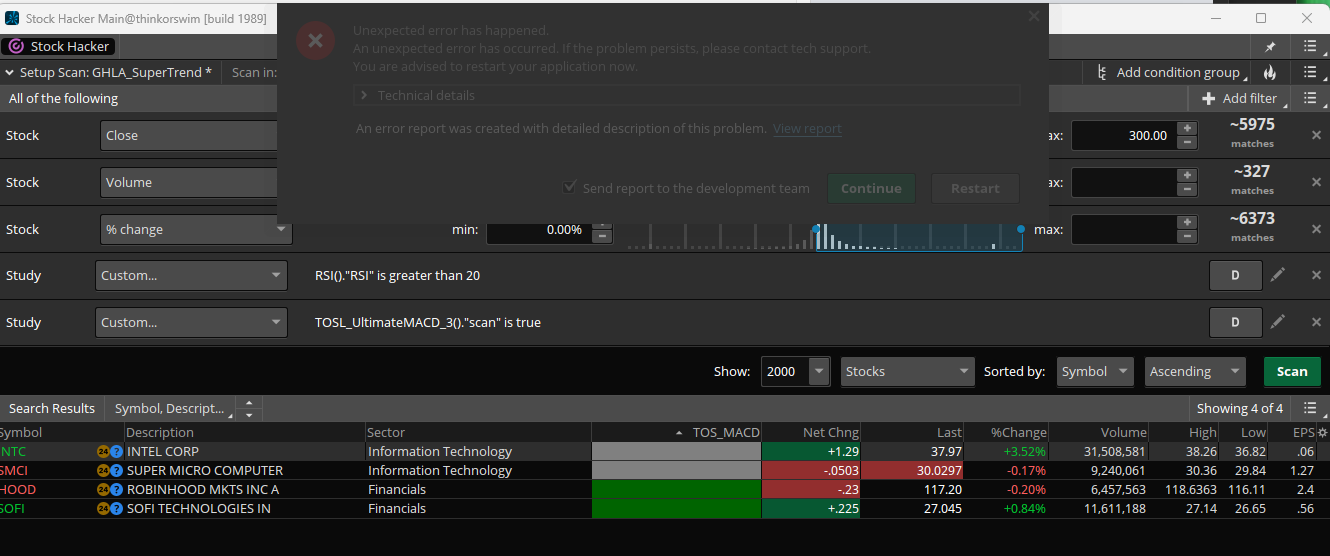Open the column settings gear in the results header
Screen dimensions: 1330x556
click(x=1323, y=433)
